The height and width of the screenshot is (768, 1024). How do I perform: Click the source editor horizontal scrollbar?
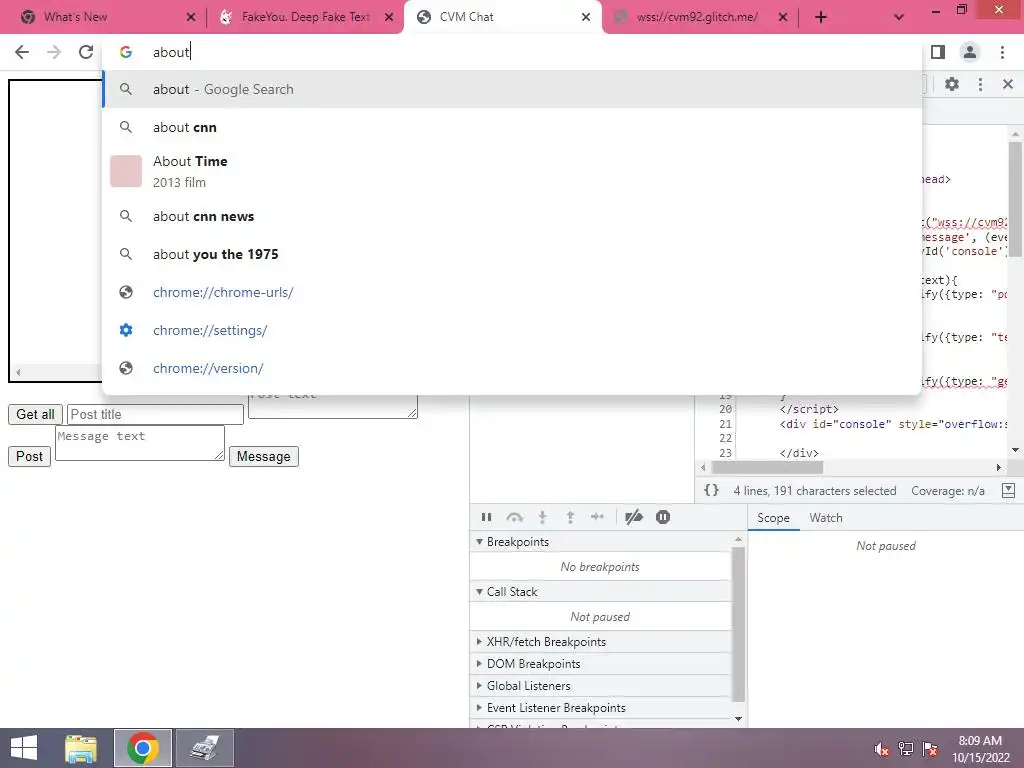click(x=767, y=468)
